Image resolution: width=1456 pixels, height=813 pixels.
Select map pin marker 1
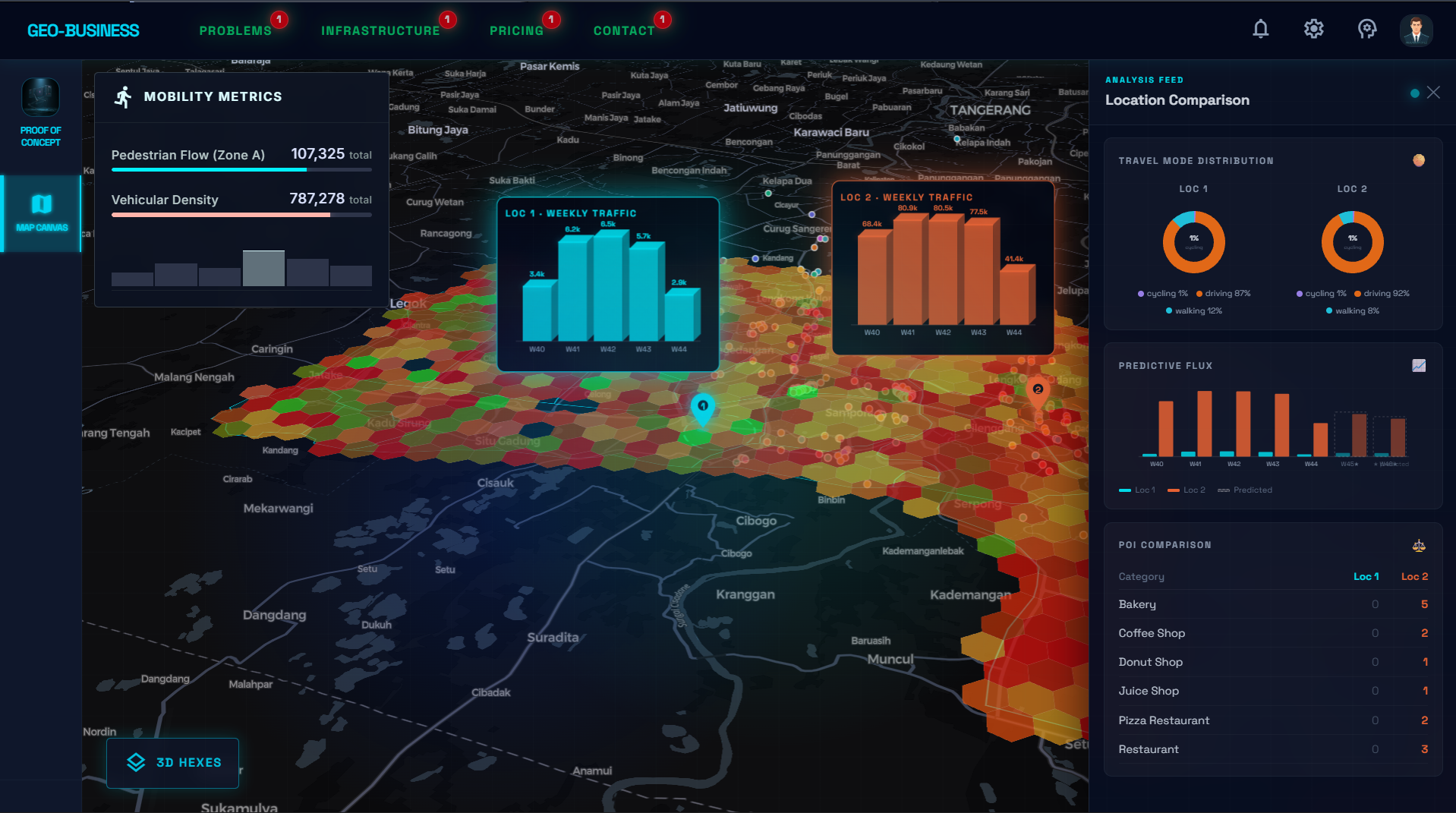point(703,408)
